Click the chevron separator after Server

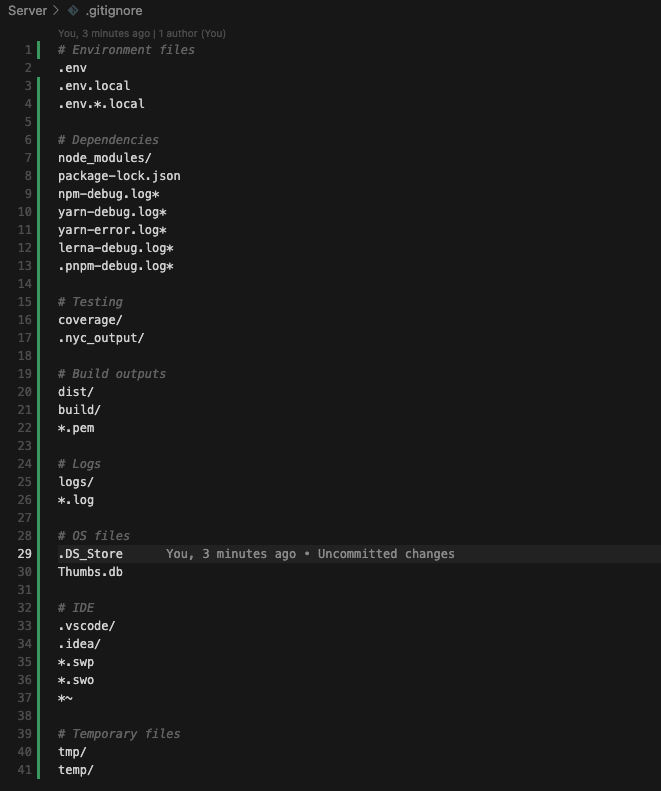[x=56, y=11]
